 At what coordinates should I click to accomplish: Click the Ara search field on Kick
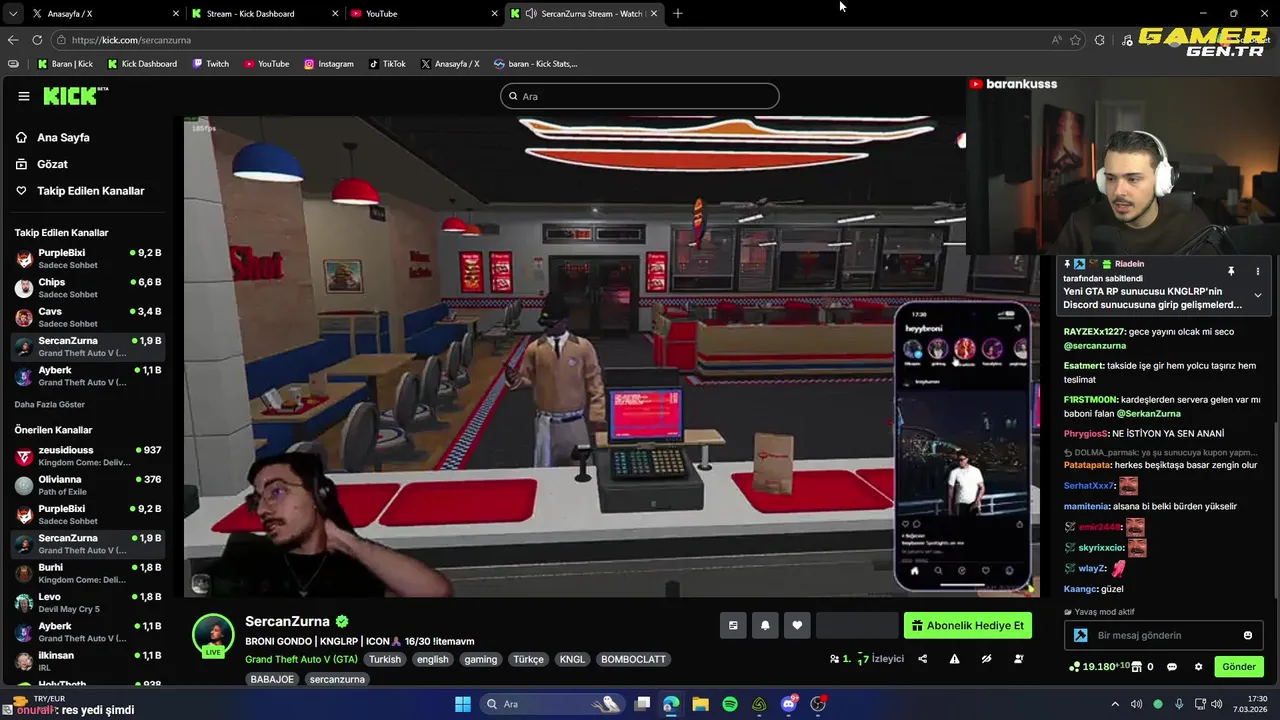[x=640, y=96]
